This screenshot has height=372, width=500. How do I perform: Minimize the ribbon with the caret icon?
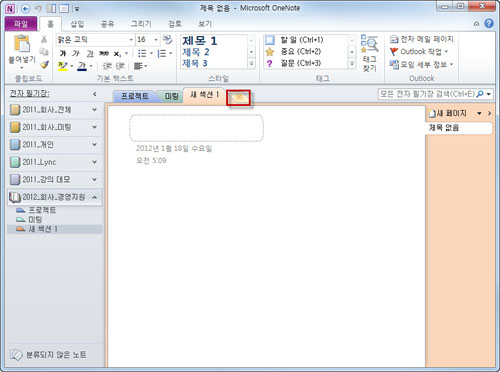tap(476, 24)
